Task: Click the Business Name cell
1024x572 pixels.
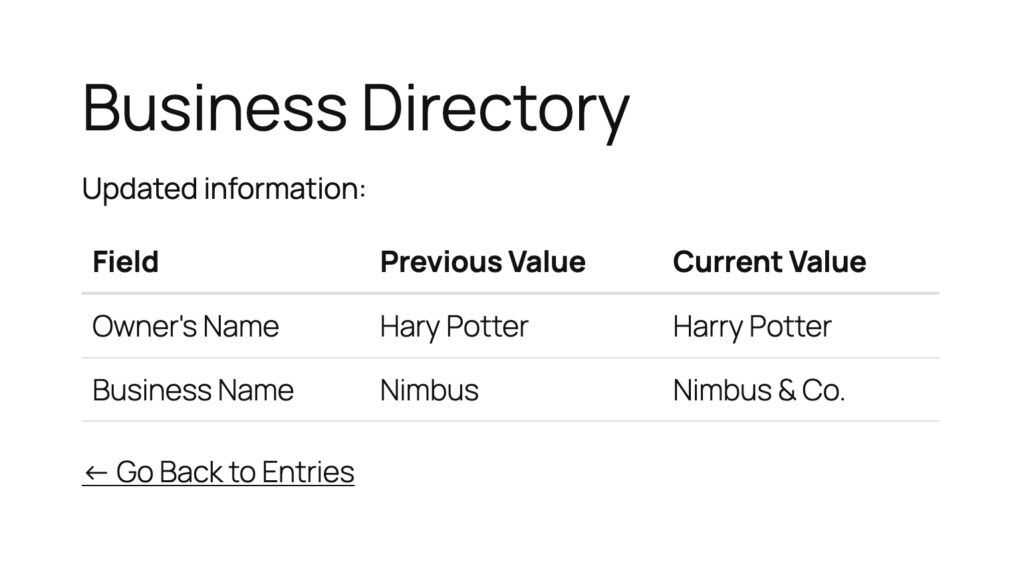Action: [193, 390]
